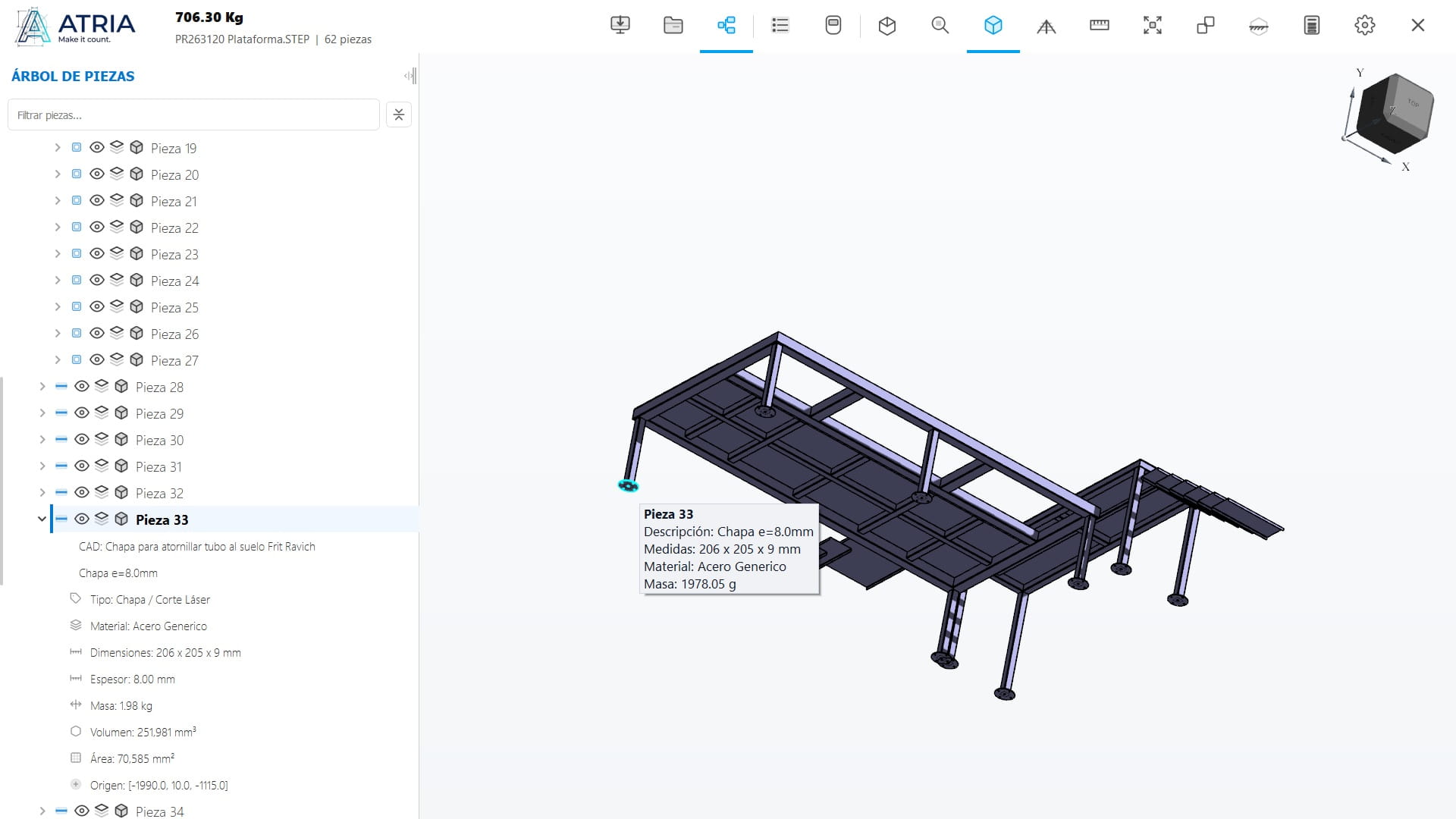This screenshot has height=819, width=1456.
Task: Click the magnifier search icon in toolbar
Action: (940, 25)
